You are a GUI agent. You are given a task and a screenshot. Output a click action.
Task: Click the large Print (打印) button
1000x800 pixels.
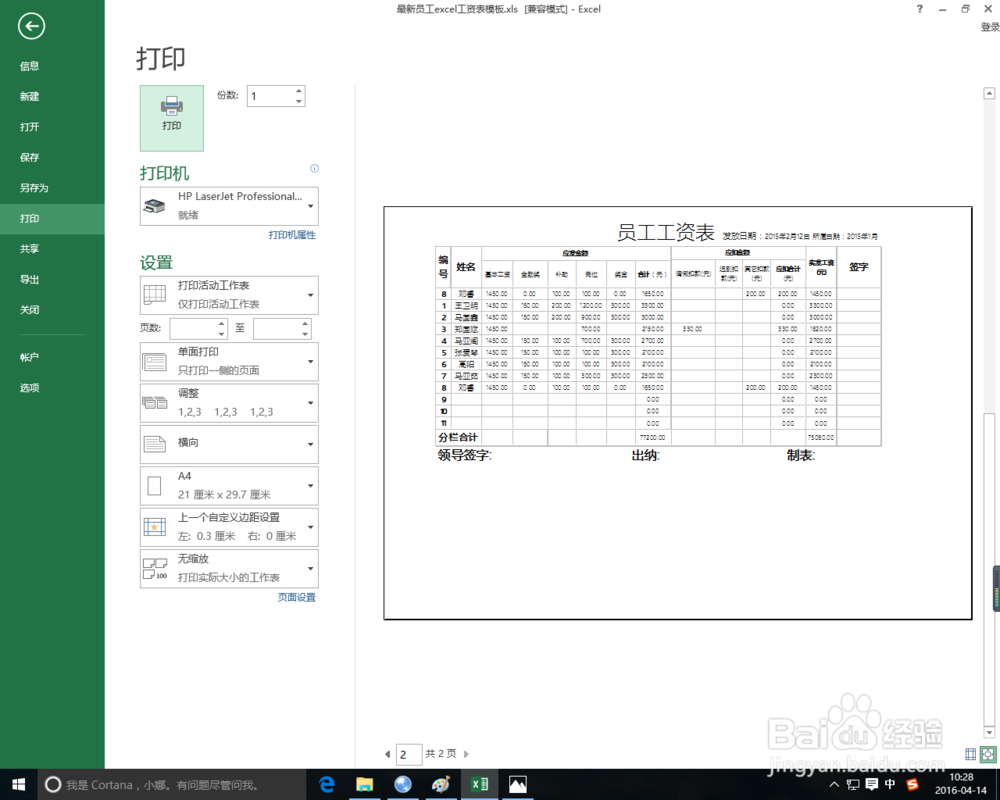172,118
